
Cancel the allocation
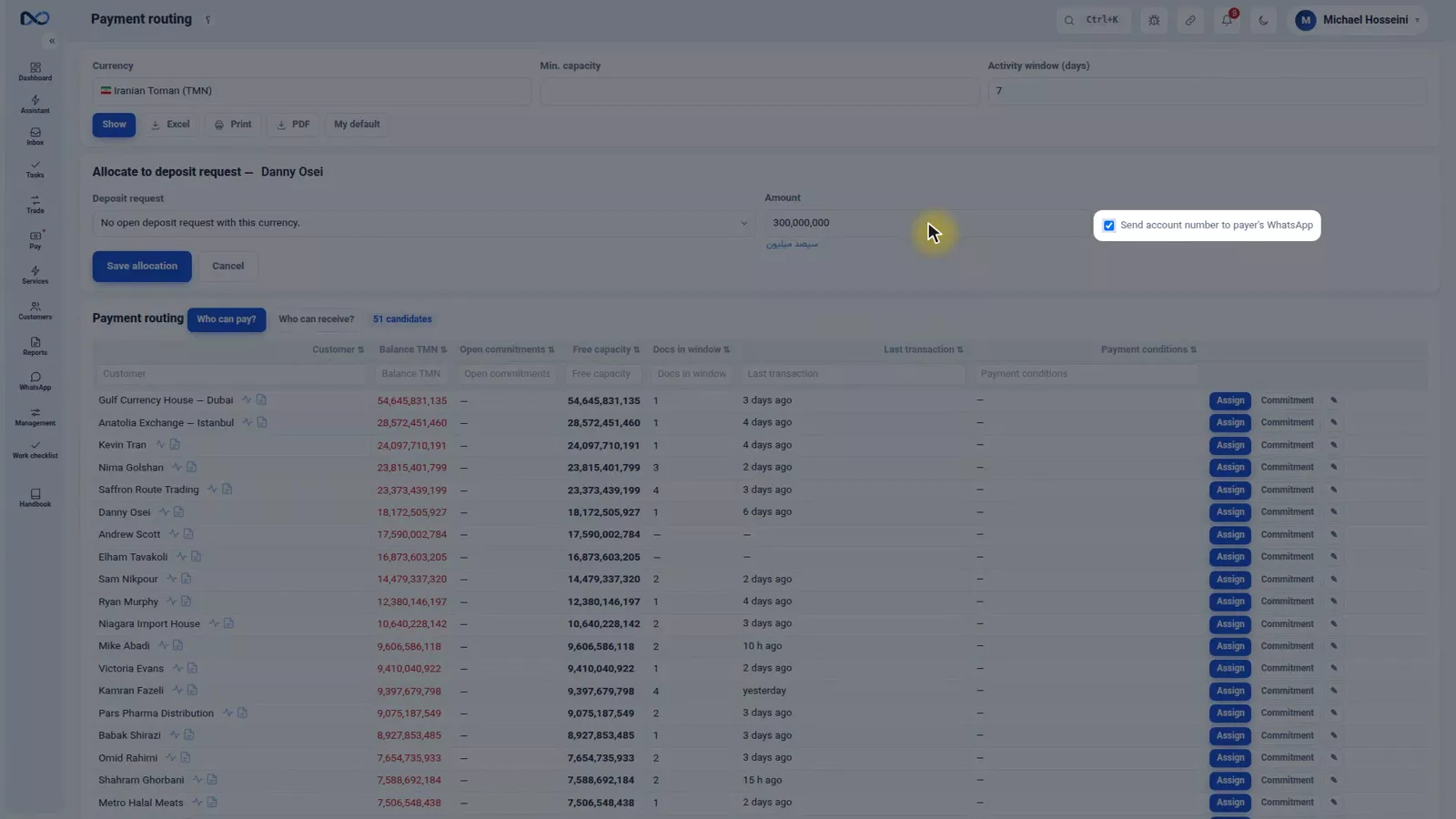click(x=227, y=267)
